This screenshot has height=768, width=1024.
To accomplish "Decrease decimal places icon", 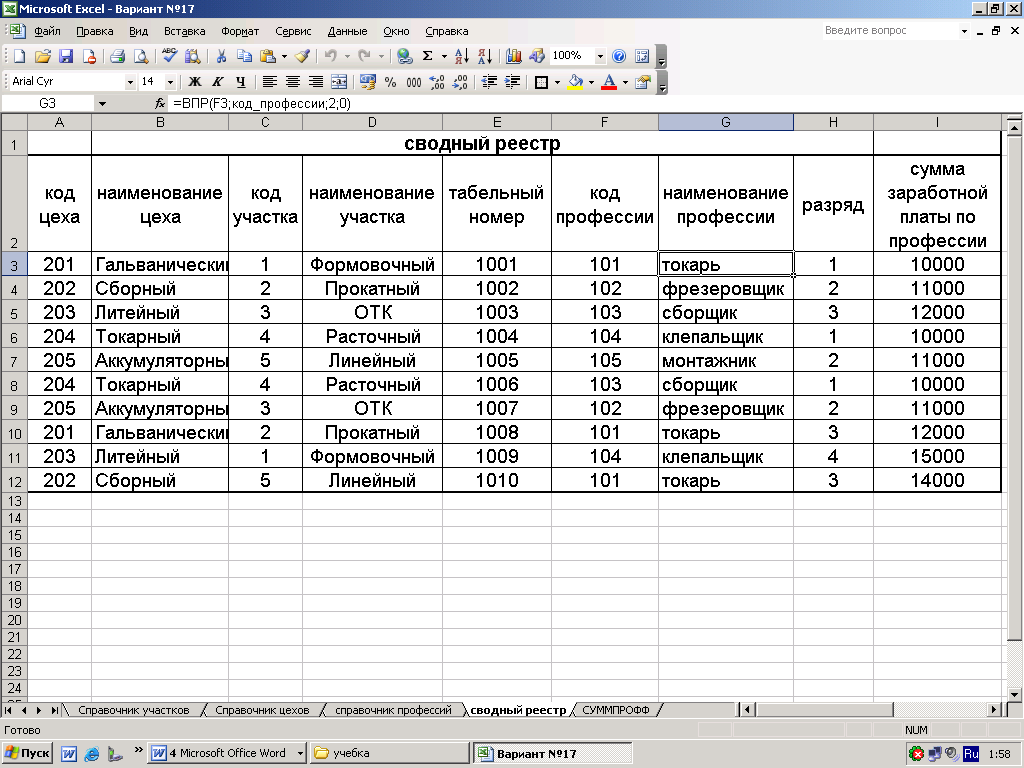I will click(460, 82).
